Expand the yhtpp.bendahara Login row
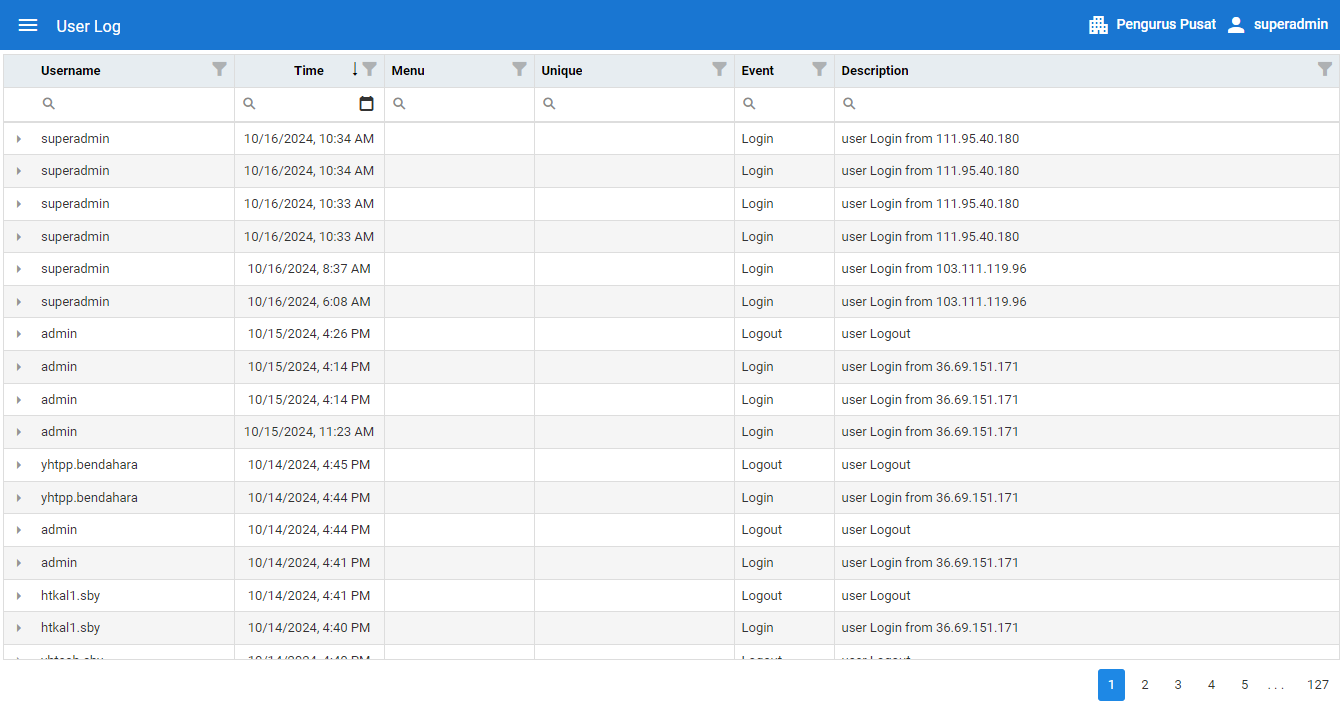1340x715 pixels. click(19, 498)
